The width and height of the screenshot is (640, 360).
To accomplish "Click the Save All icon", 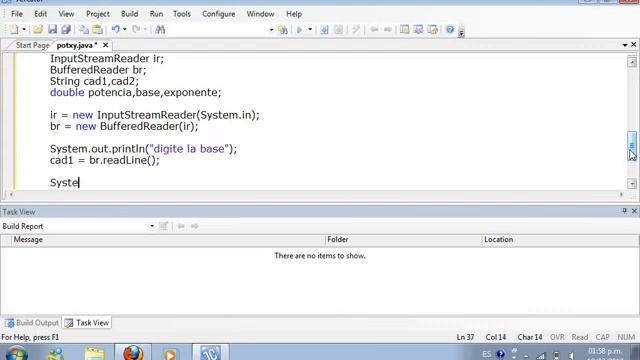I will [66, 29].
